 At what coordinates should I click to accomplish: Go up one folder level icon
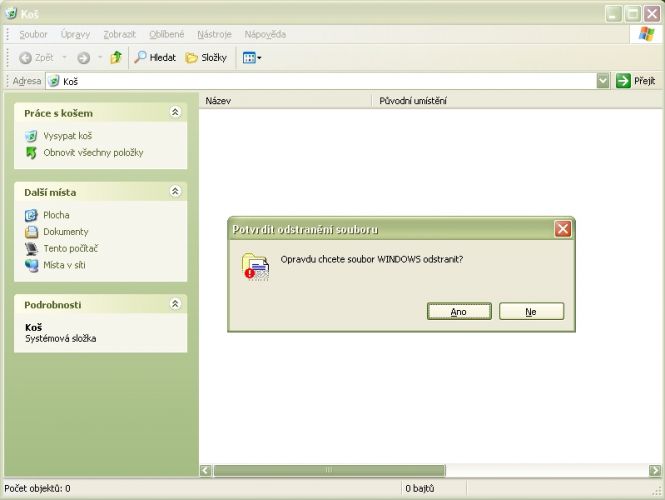pyautogui.click(x=116, y=57)
